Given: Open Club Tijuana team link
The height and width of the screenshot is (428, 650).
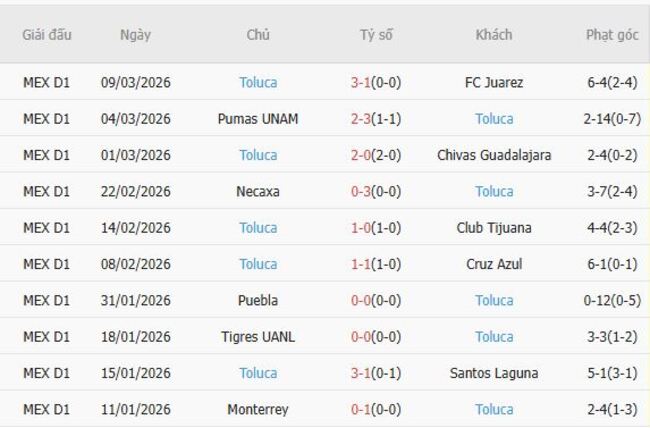Looking at the screenshot, I should coord(494,228).
